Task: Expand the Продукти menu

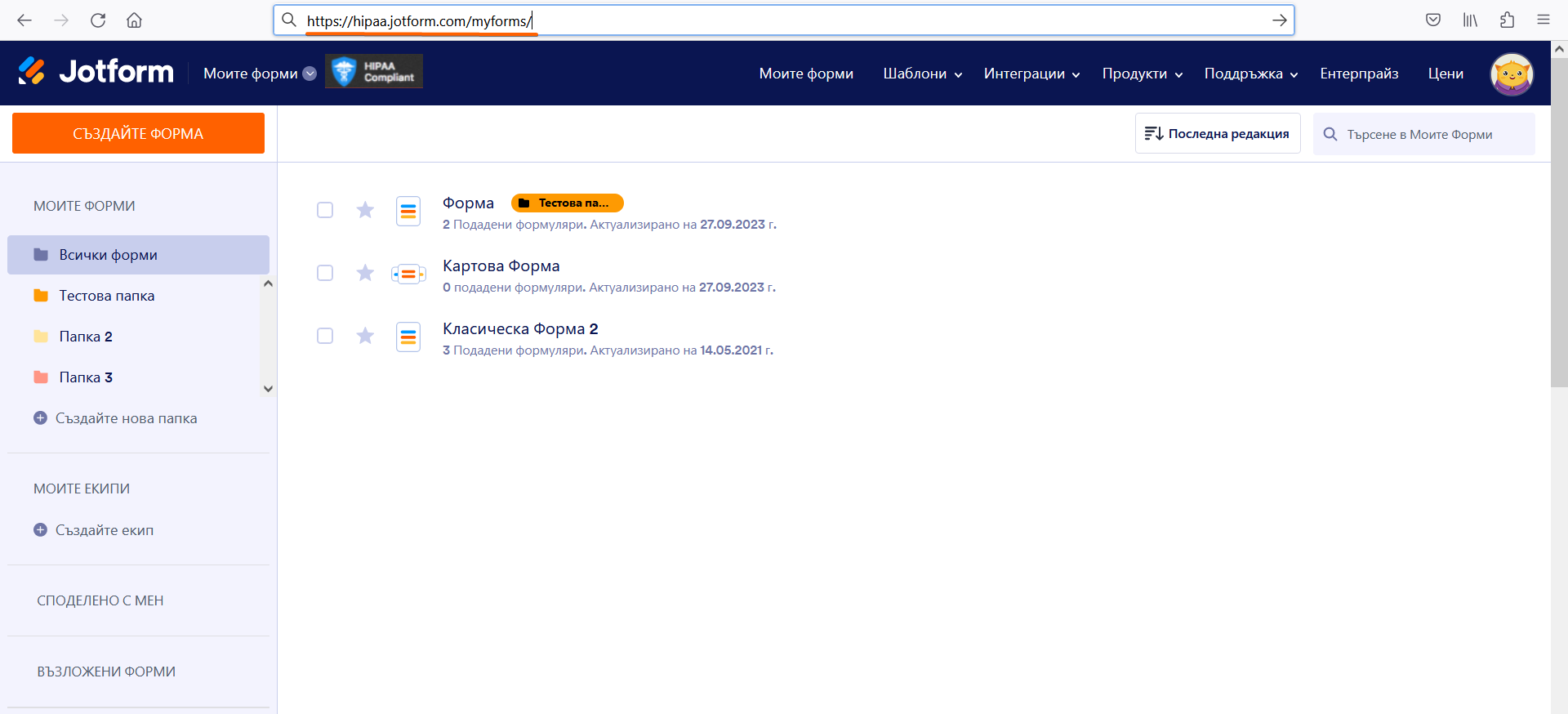Action: (1143, 74)
